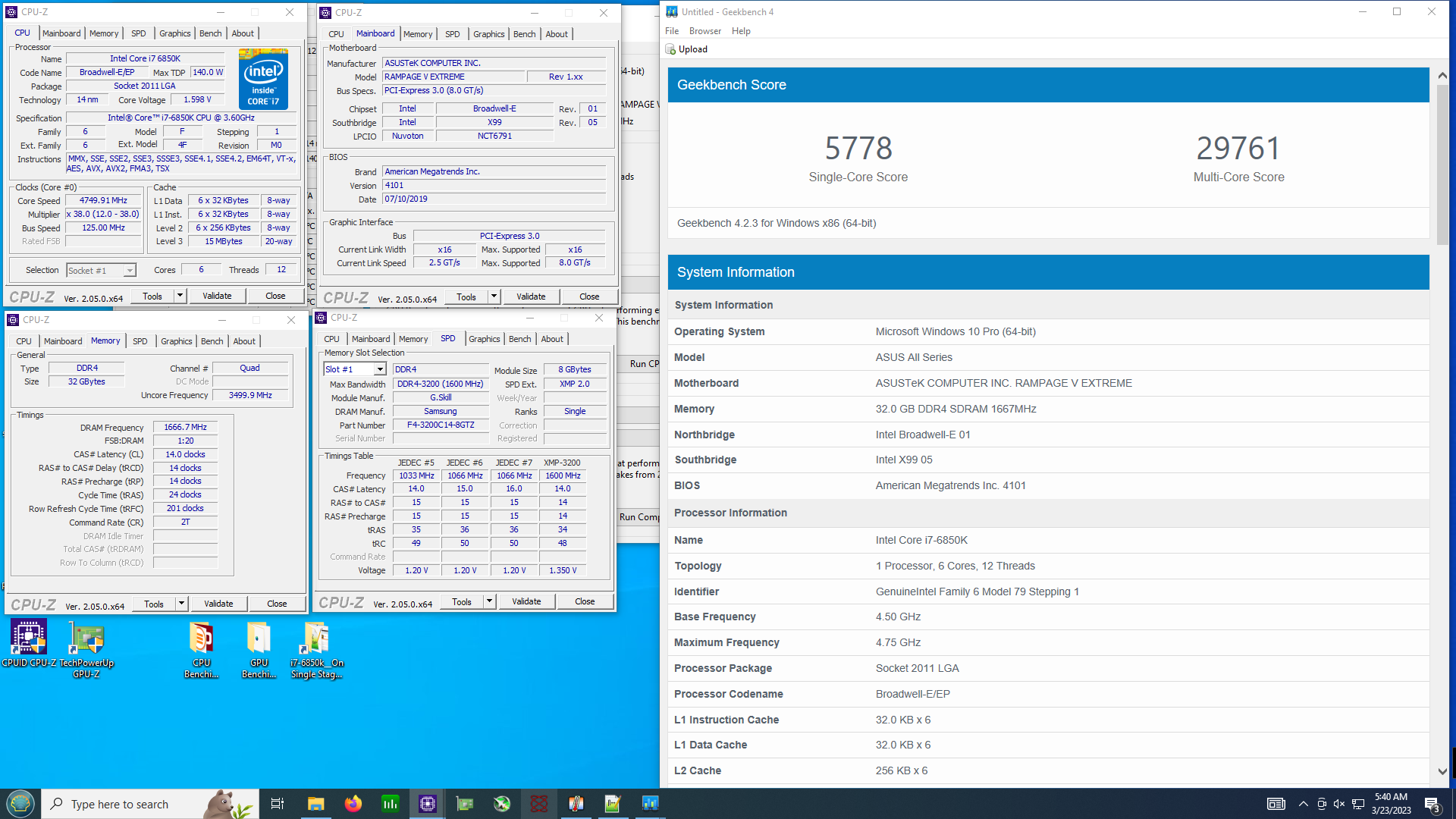Open File Explorer from the taskbar
The image size is (1456, 819).
point(316,804)
